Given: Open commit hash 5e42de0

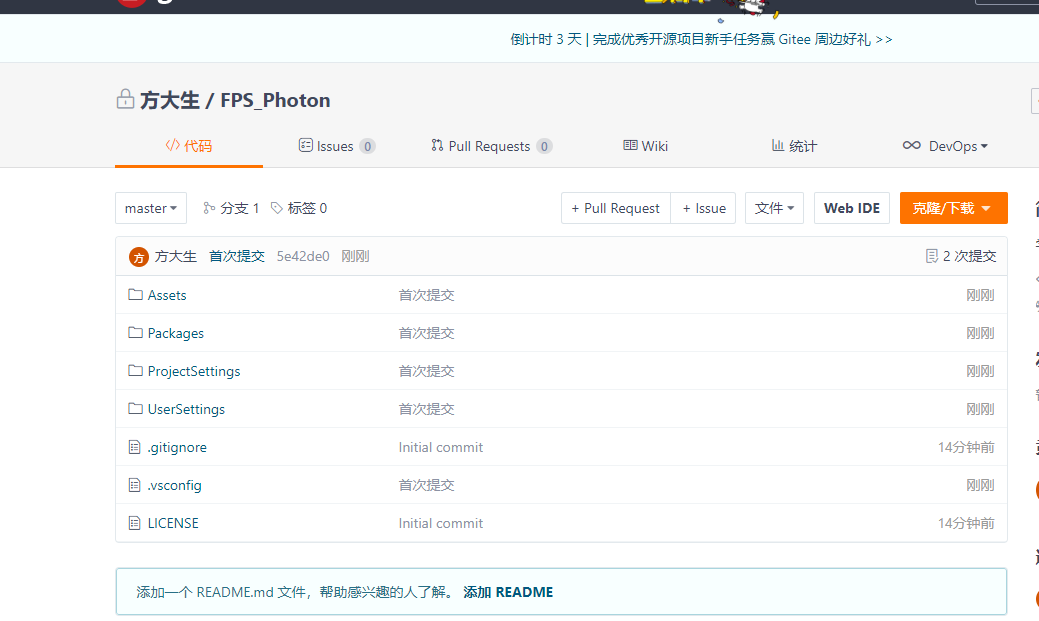Looking at the screenshot, I should 303,256.
